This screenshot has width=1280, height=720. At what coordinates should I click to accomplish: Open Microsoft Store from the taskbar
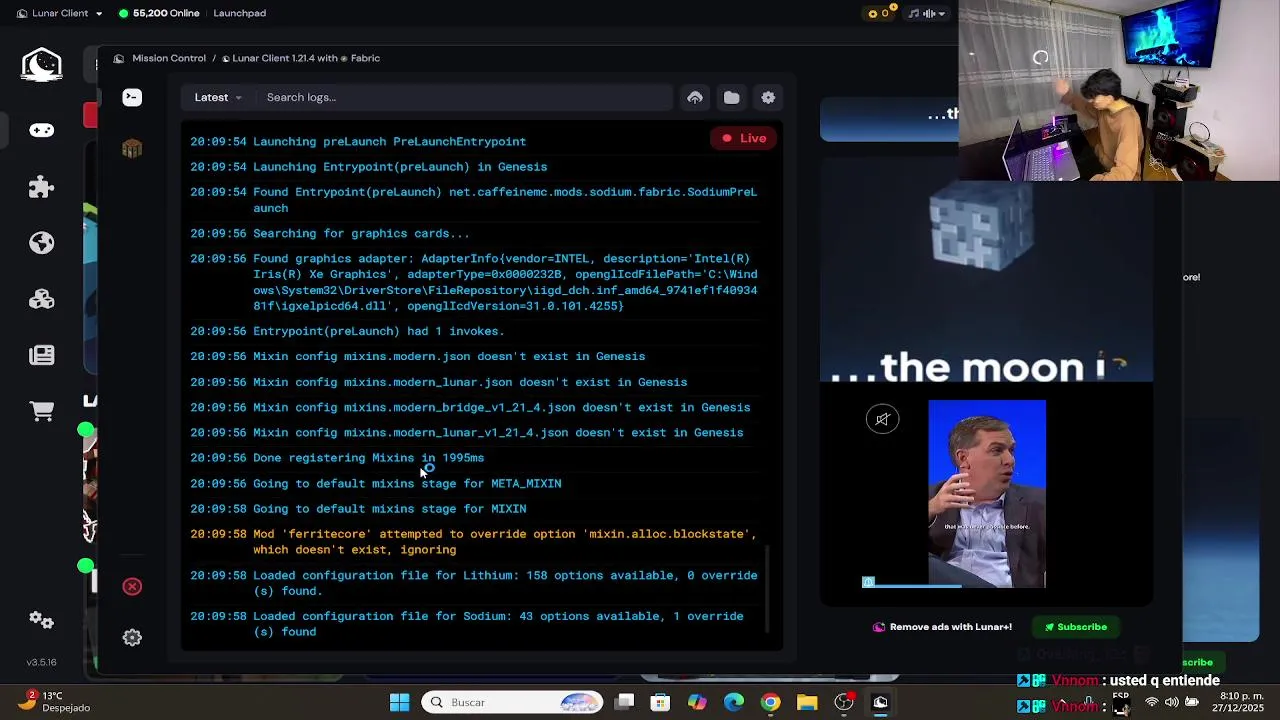[x=660, y=702]
